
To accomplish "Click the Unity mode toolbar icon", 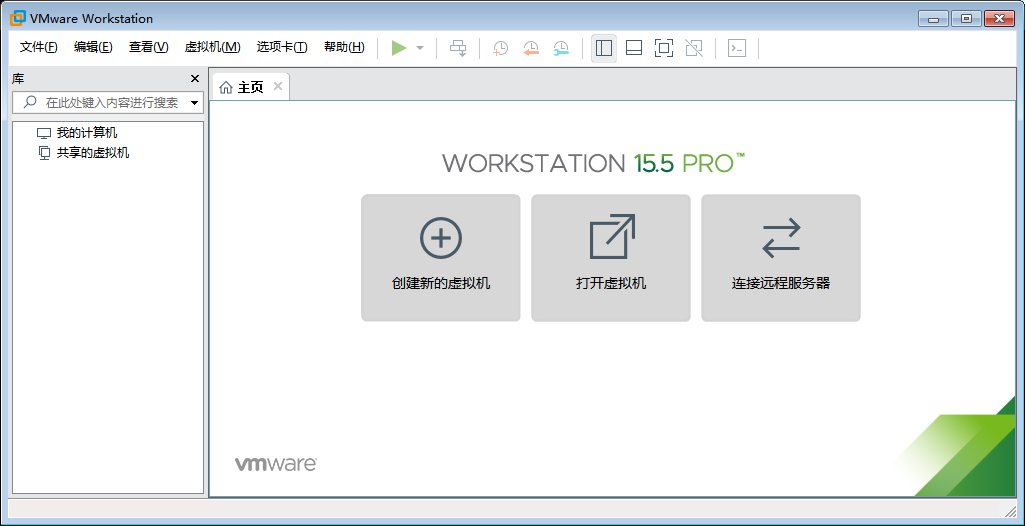I will pos(694,48).
